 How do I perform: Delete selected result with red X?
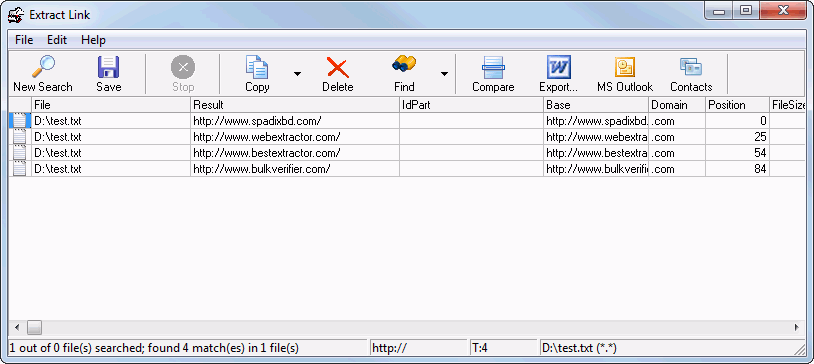[337, 73]
